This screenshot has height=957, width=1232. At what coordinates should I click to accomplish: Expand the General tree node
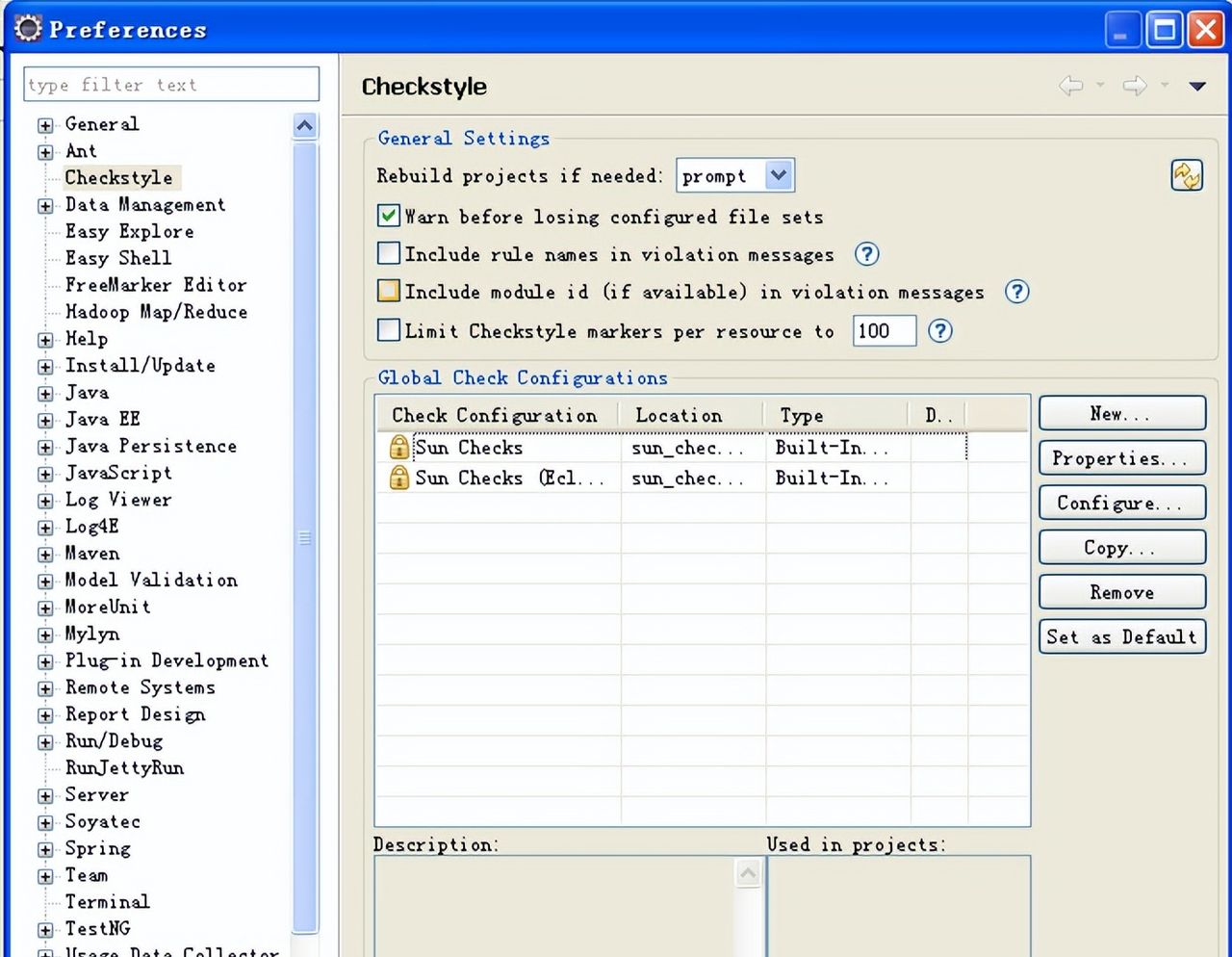[45, 125]
